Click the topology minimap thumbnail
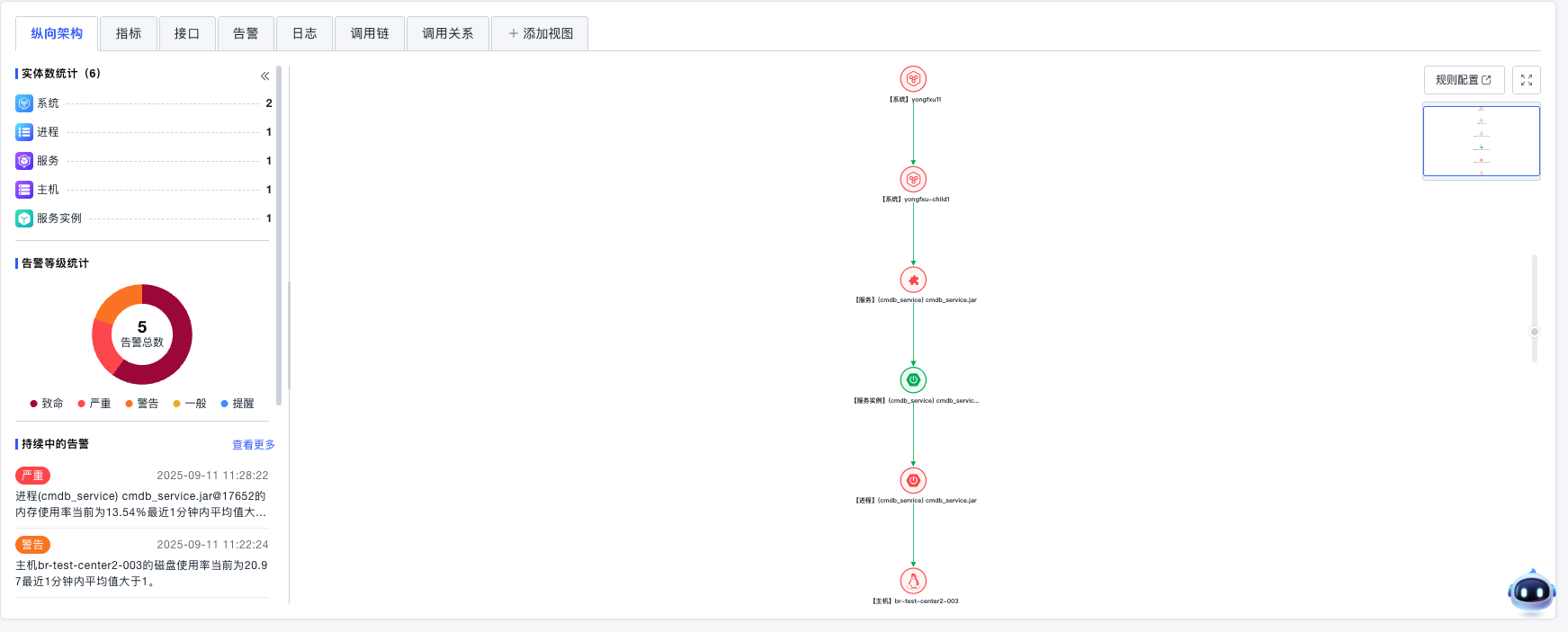This screenshot has width=1568, height=632. (1481, 141)
